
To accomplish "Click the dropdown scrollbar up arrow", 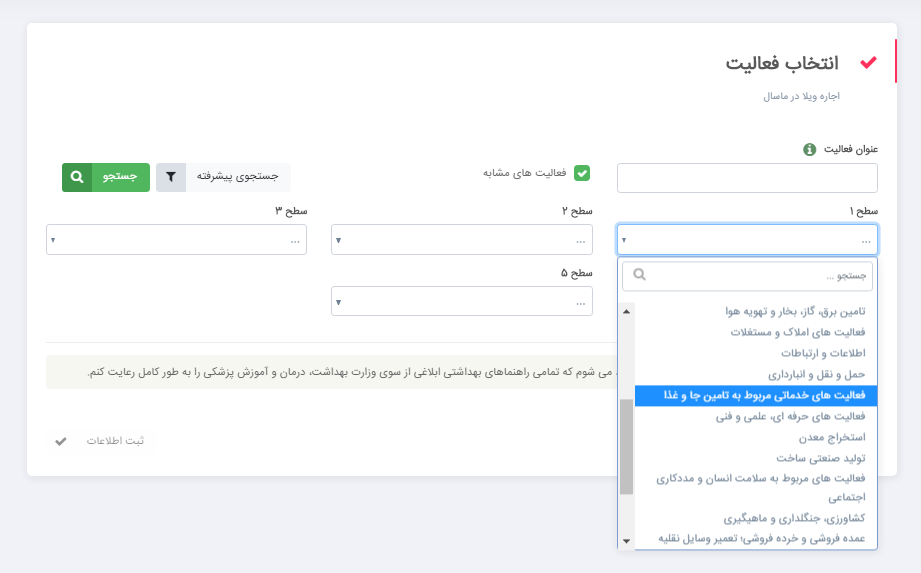I will tap(626, 311).
